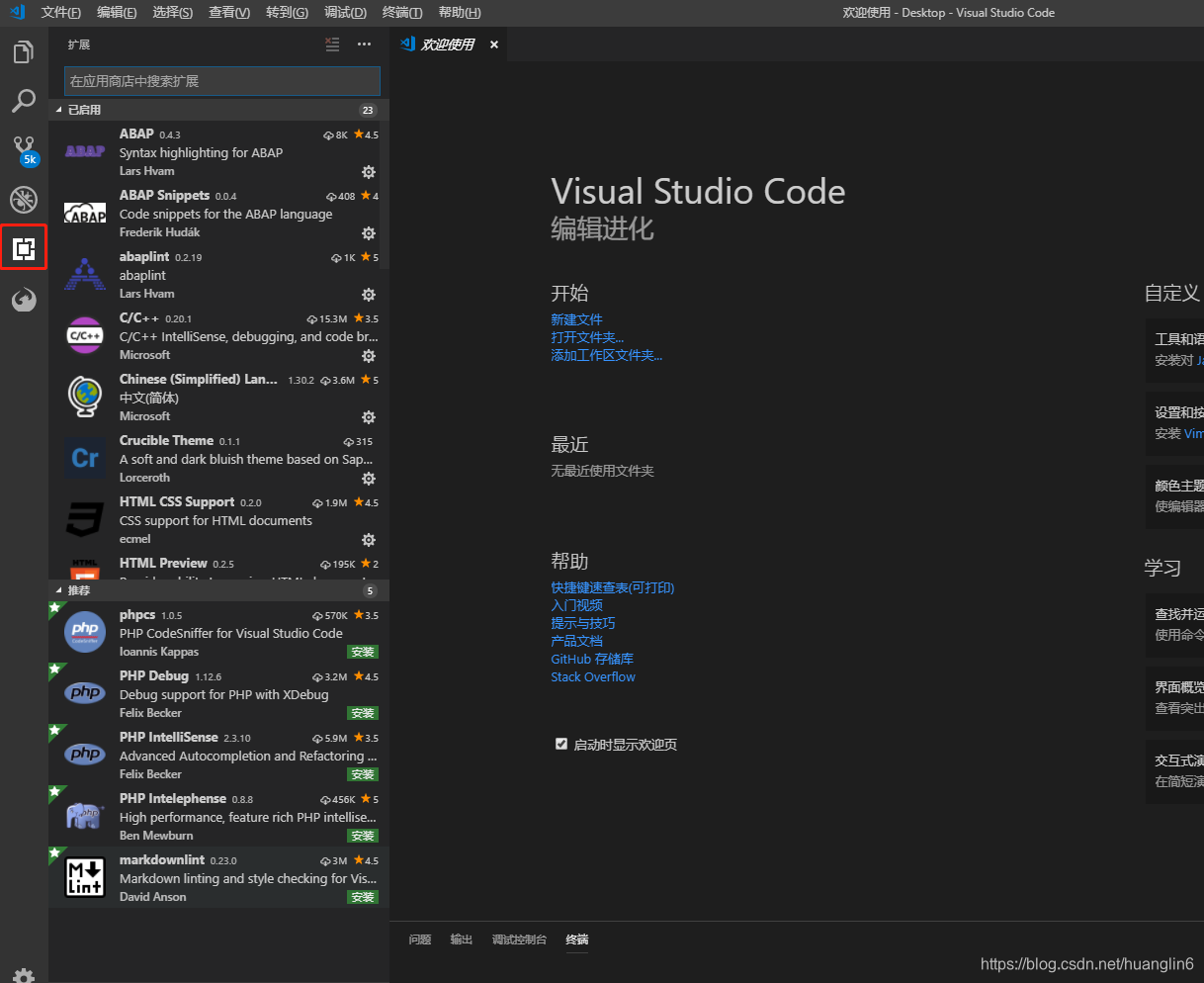Click the 打开文件夹 link under 开始
Screen dimensions: 1204x983
(588, 337)
